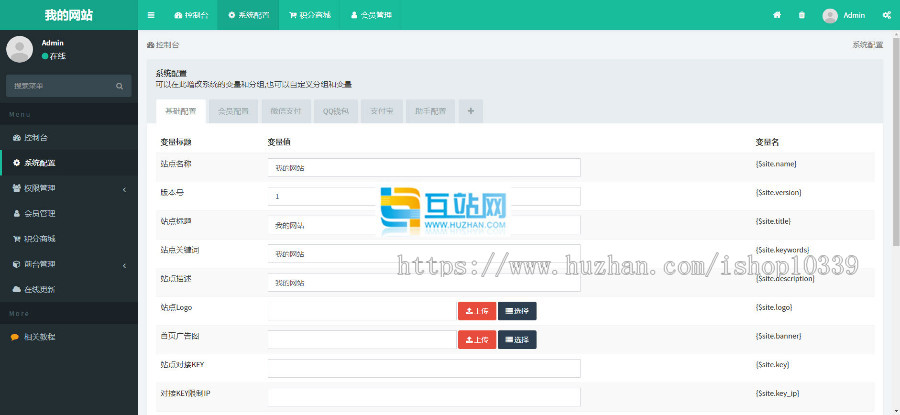Click the cart icon beside sidebar 积分商城
The height and width of the screenshot is (415, 900).
coord(17,239)
